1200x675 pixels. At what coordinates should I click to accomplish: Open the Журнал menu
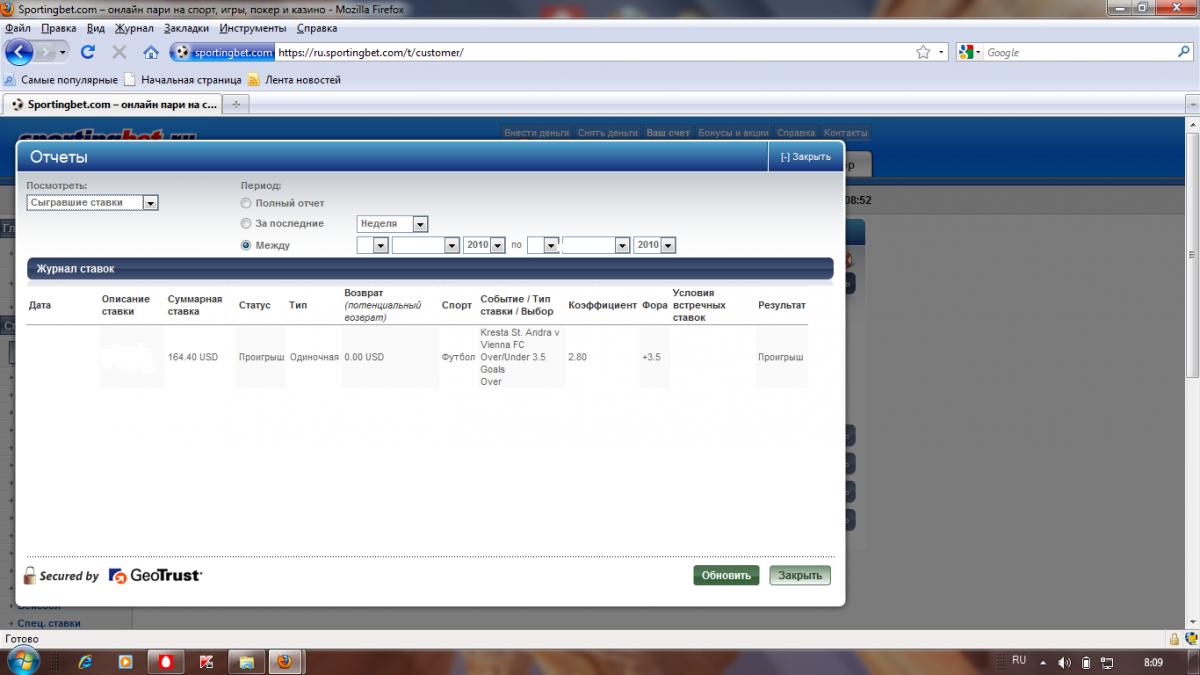pos(134,28)
